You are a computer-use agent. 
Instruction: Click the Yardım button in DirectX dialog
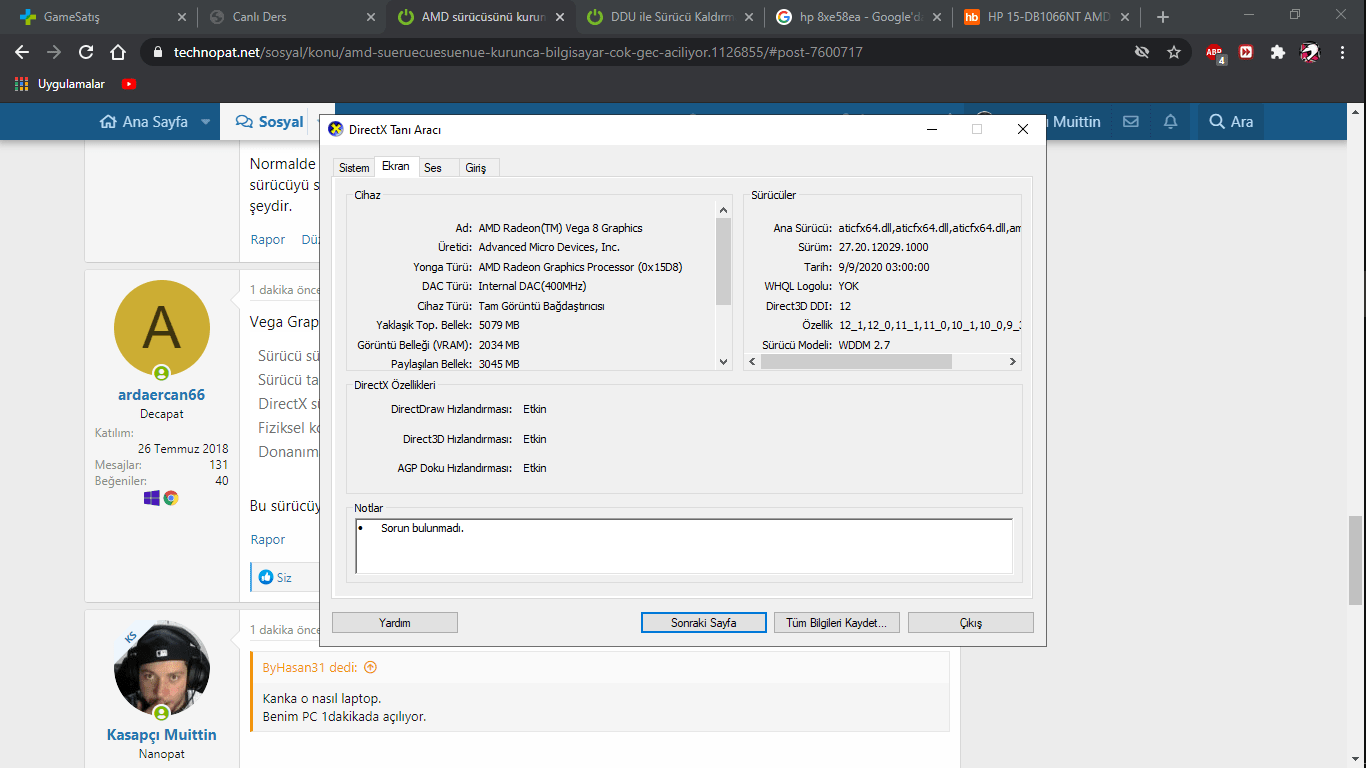395,622
